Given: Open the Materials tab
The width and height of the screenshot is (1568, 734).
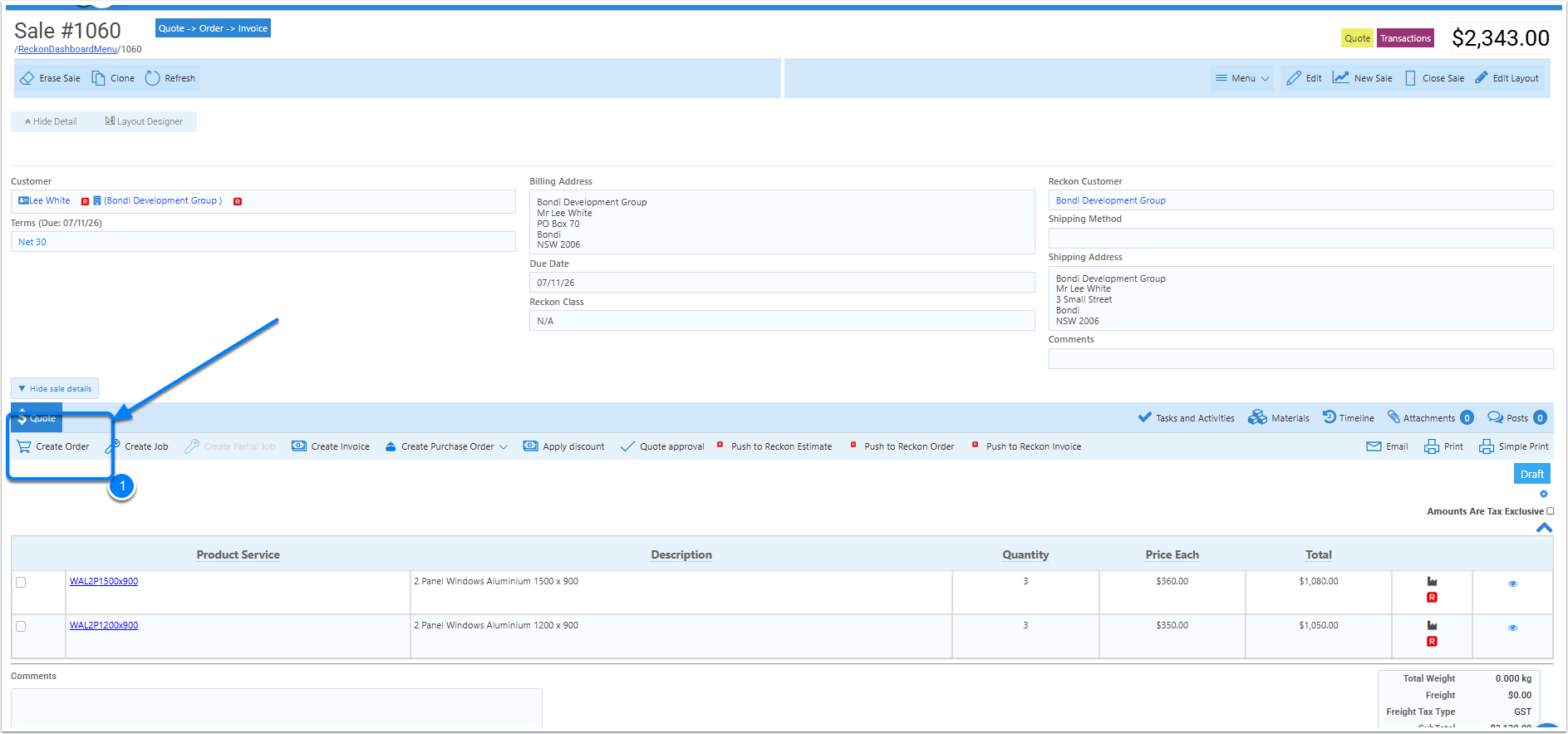Looking at the screenshot, I should [x=1279, y=418].
